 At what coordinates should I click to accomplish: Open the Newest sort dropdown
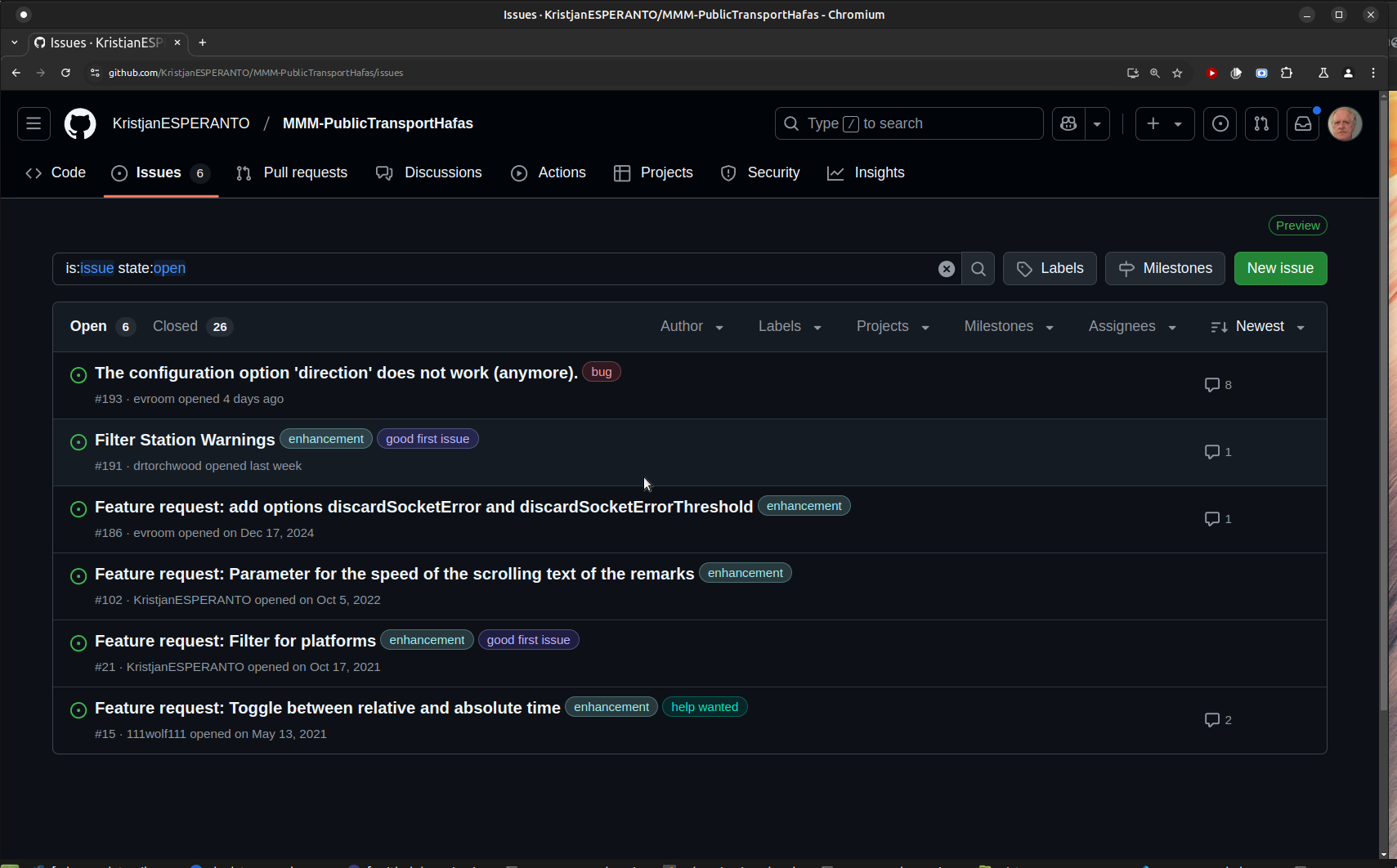click(x=1257, y=327)
